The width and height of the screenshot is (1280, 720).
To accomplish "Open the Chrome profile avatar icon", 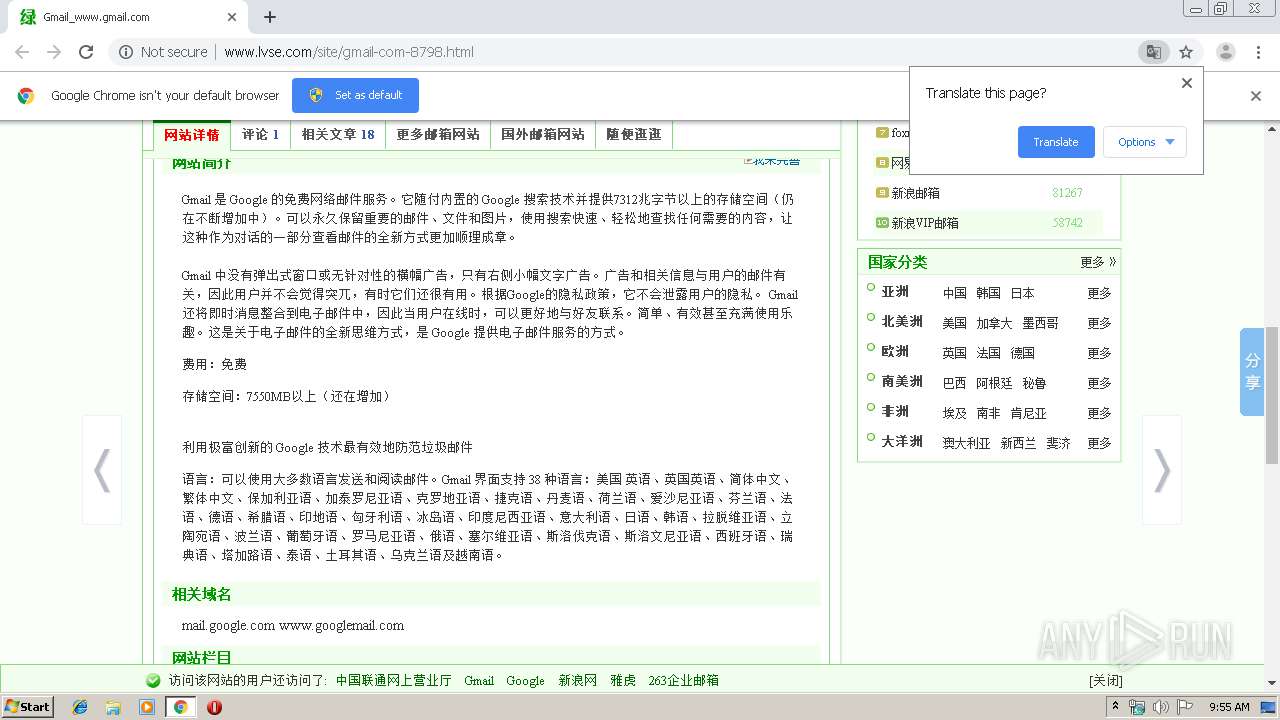I will 1225,52.
